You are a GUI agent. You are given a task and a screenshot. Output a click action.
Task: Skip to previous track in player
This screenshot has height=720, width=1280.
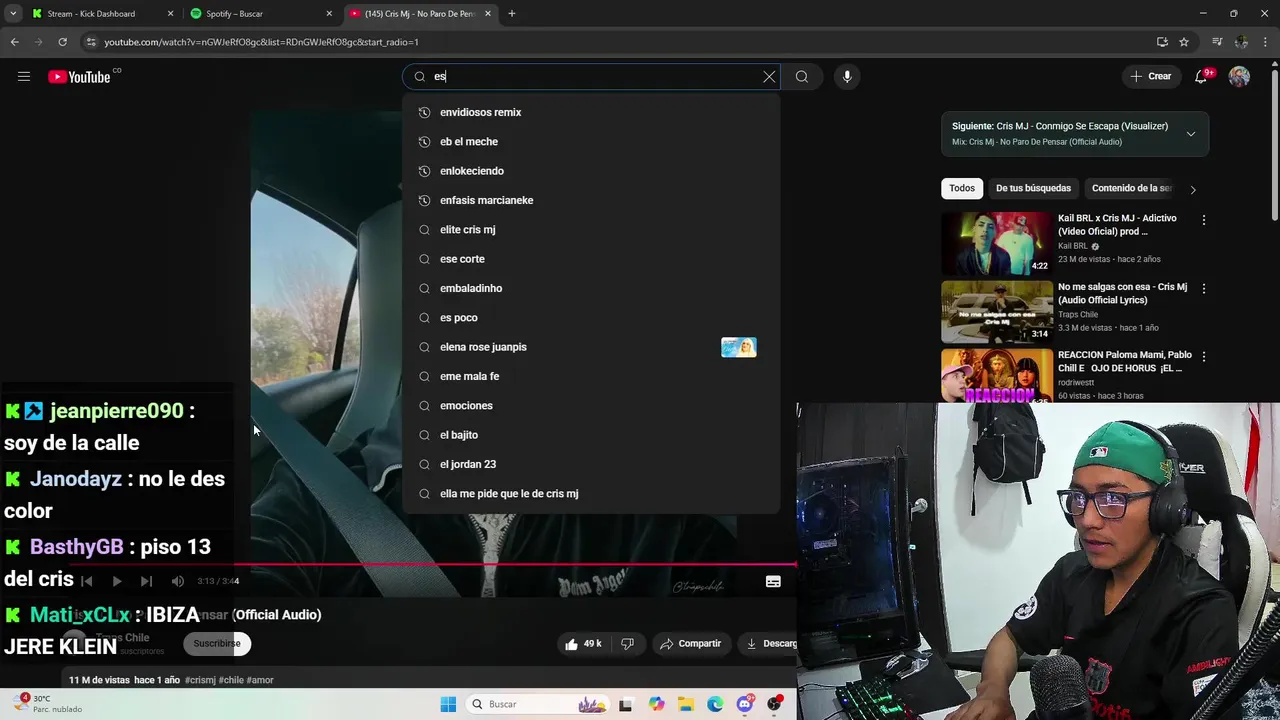87,581
